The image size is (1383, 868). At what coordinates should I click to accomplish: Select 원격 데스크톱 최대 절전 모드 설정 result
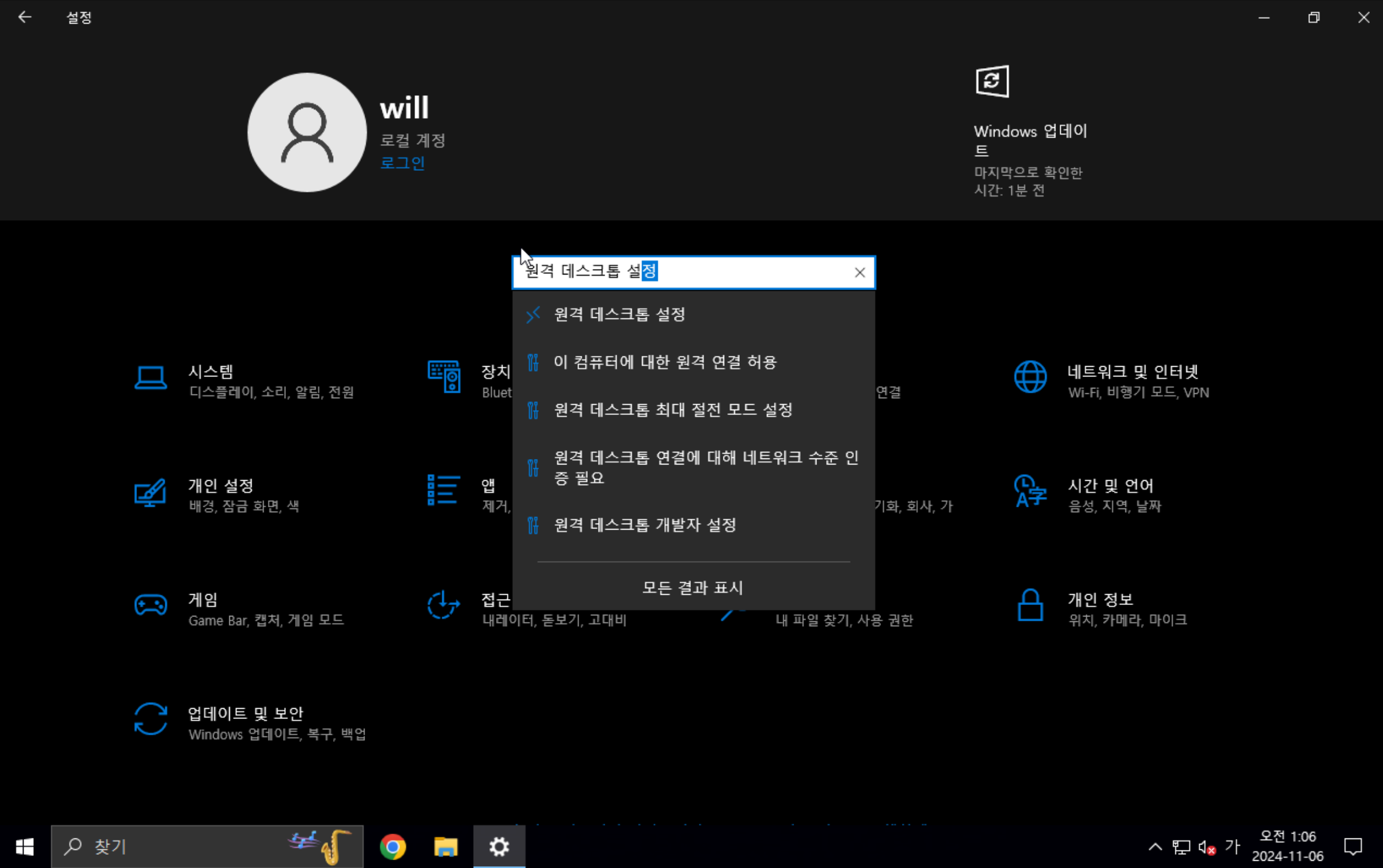click(673, 410)
